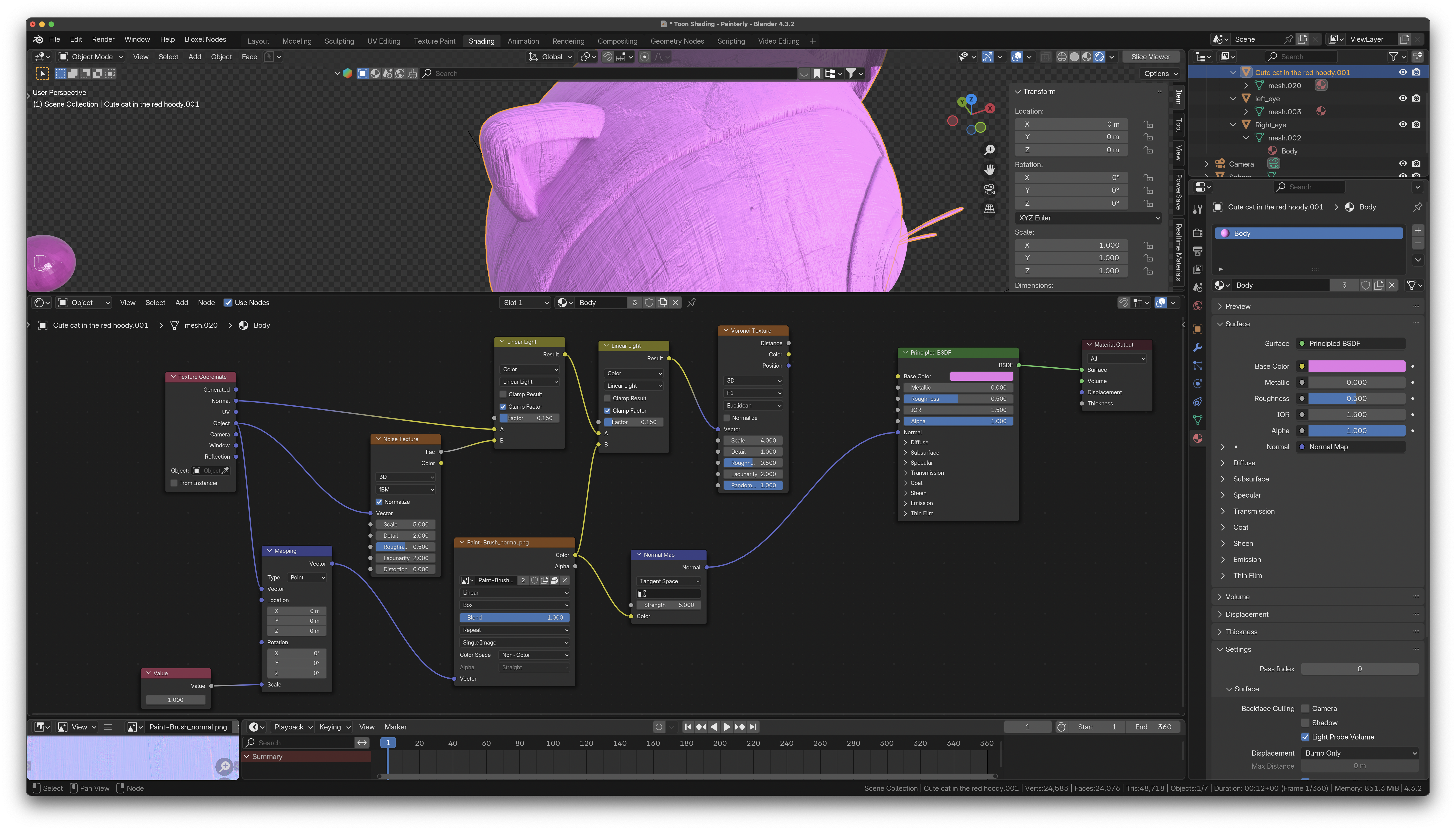Click the pan hand gizmo in the 3D viewport
The image size is (1456, 830).
click(x=990, y=169)
